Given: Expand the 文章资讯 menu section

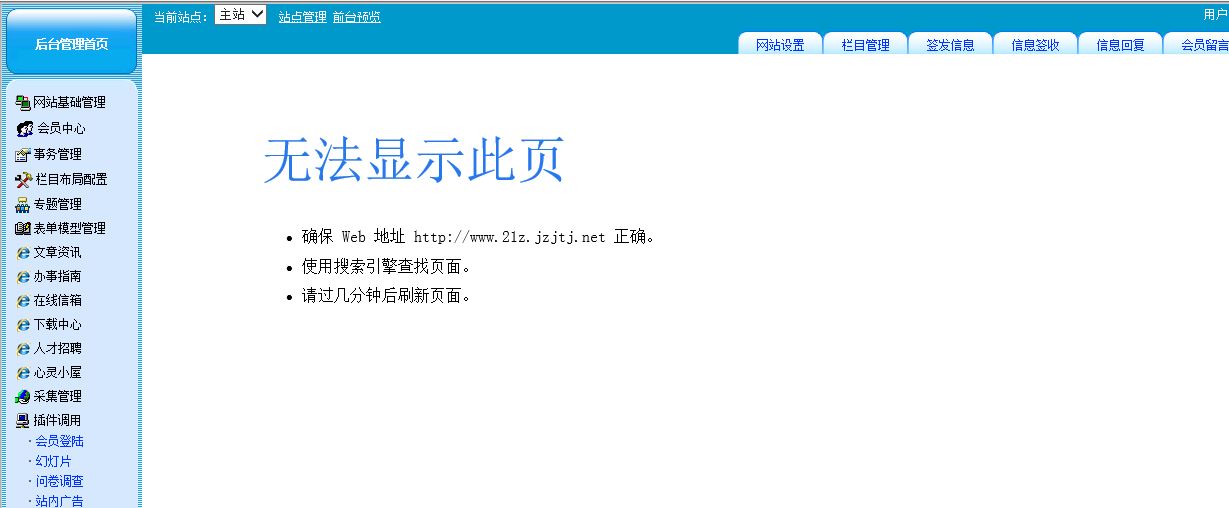Looking at the screenshot, I should tap(57, 252).
